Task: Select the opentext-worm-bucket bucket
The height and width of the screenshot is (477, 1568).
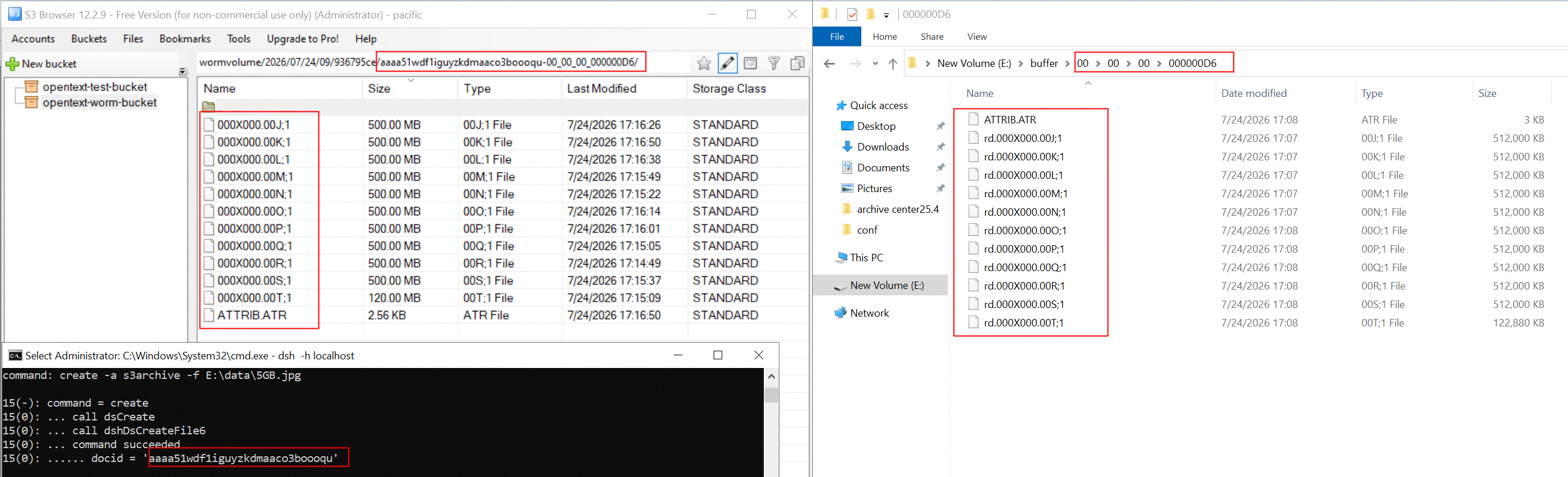Action: tap(100, 103)
